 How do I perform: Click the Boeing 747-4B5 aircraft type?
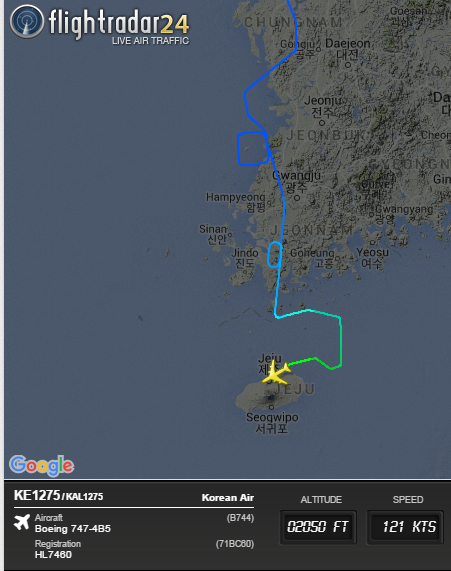coord(72,528)
